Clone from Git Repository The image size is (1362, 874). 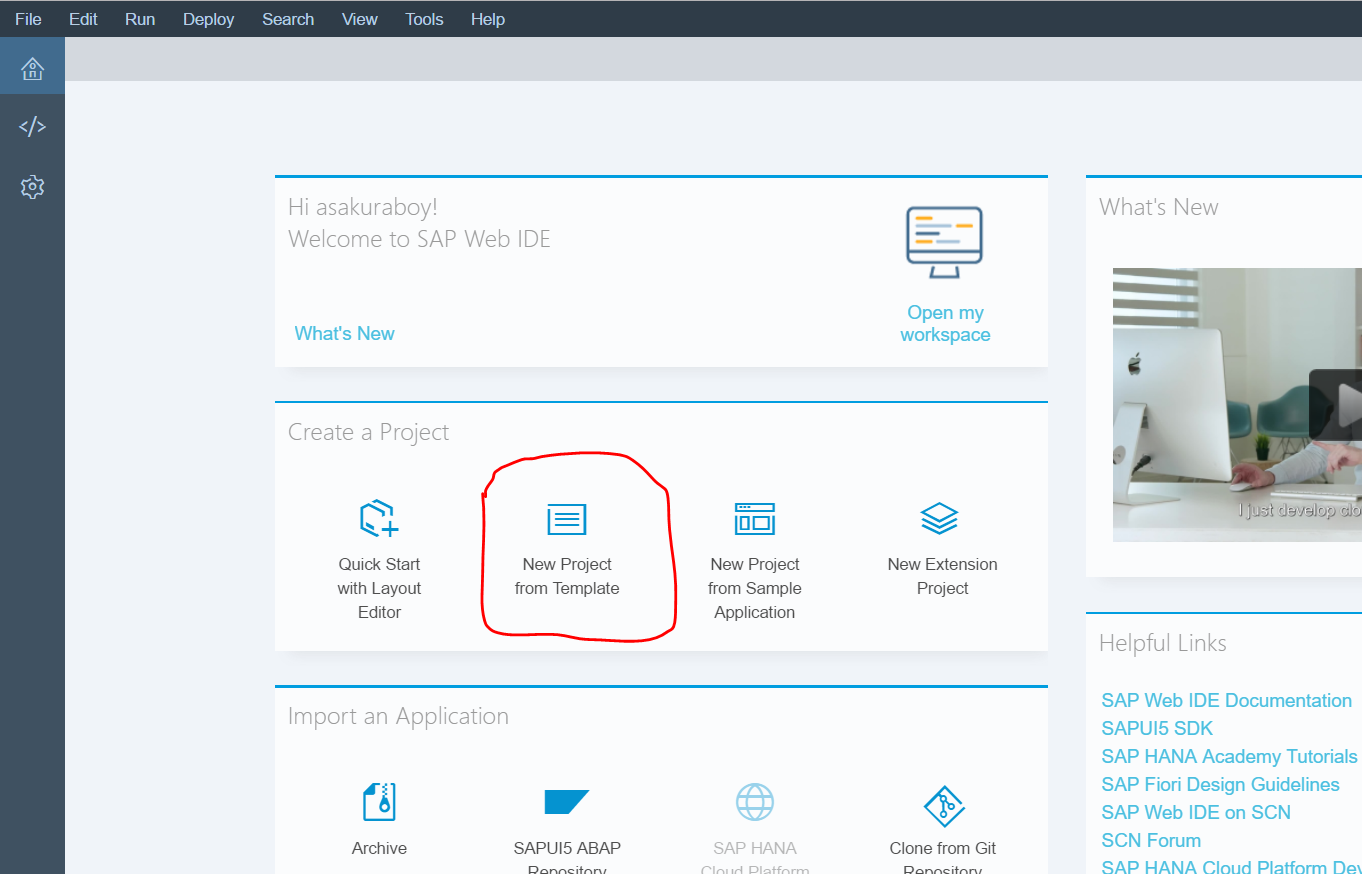tap(941, 820)
